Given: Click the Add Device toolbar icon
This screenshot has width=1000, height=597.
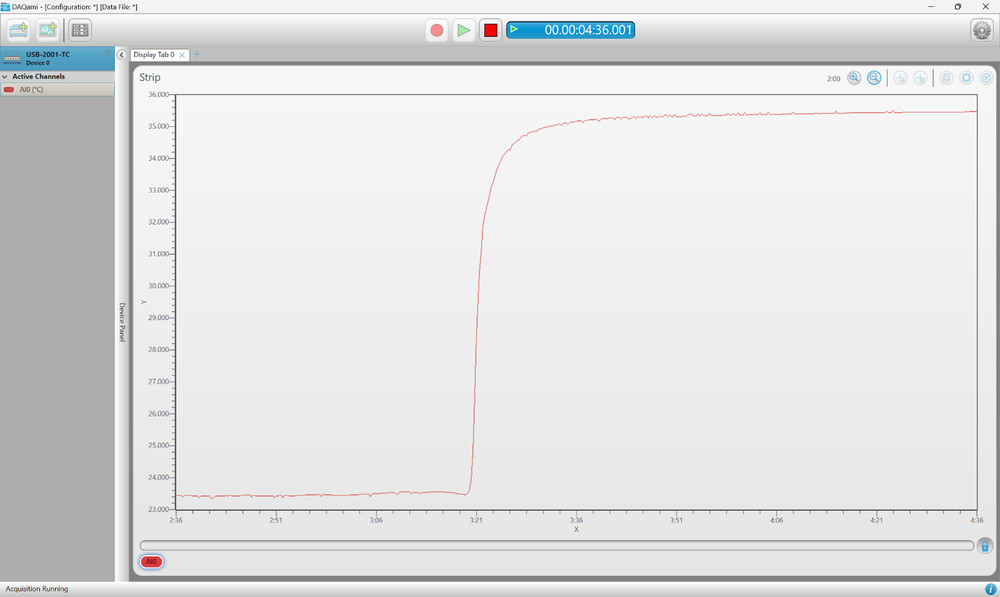Looking at the screenshot, I should coord(18,30).
